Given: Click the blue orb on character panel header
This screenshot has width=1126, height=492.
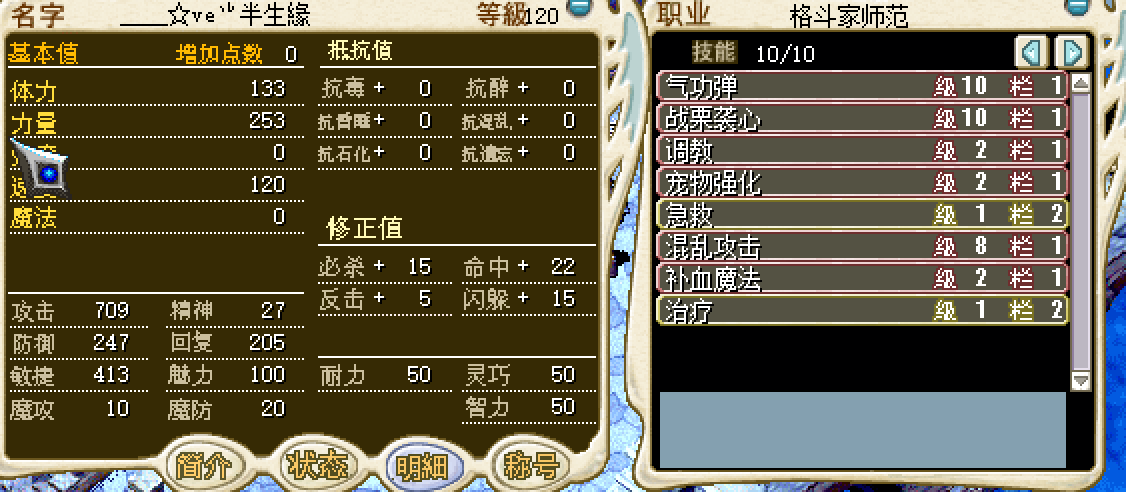Looking at the screenshot, I should click(577, 6).
